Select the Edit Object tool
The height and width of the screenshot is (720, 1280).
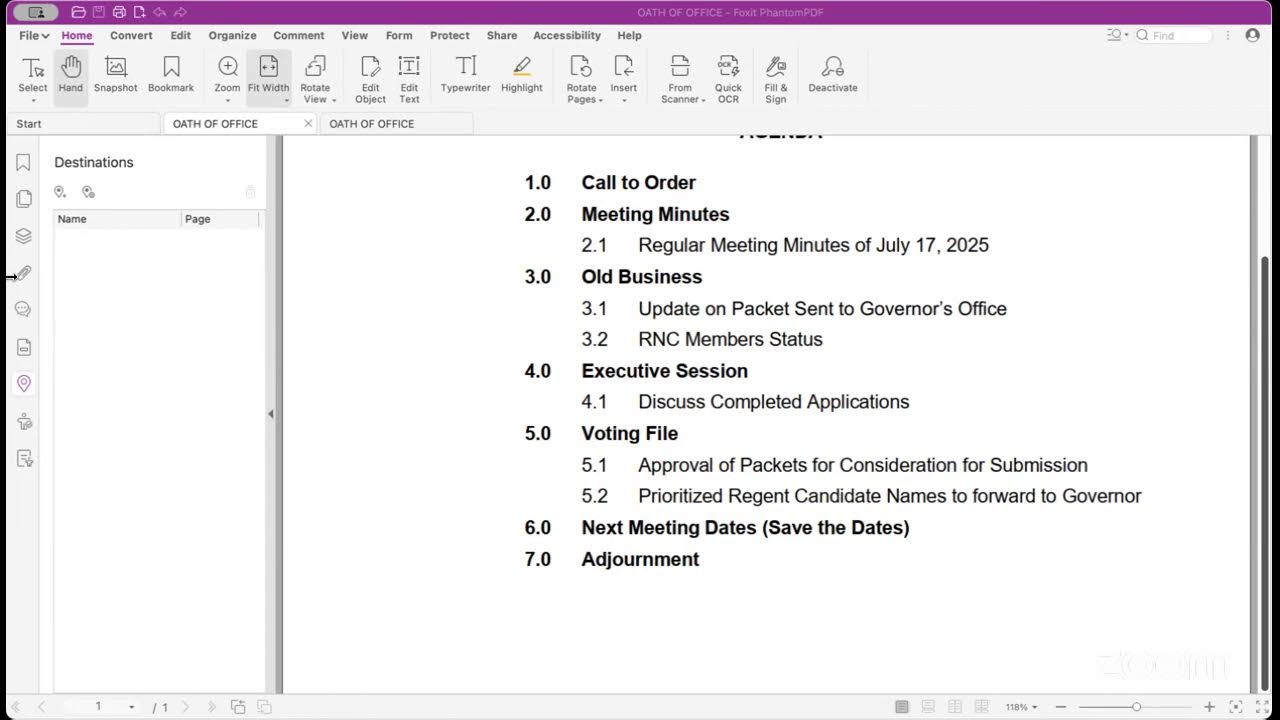pyautogui.click(x=370, y=78)
